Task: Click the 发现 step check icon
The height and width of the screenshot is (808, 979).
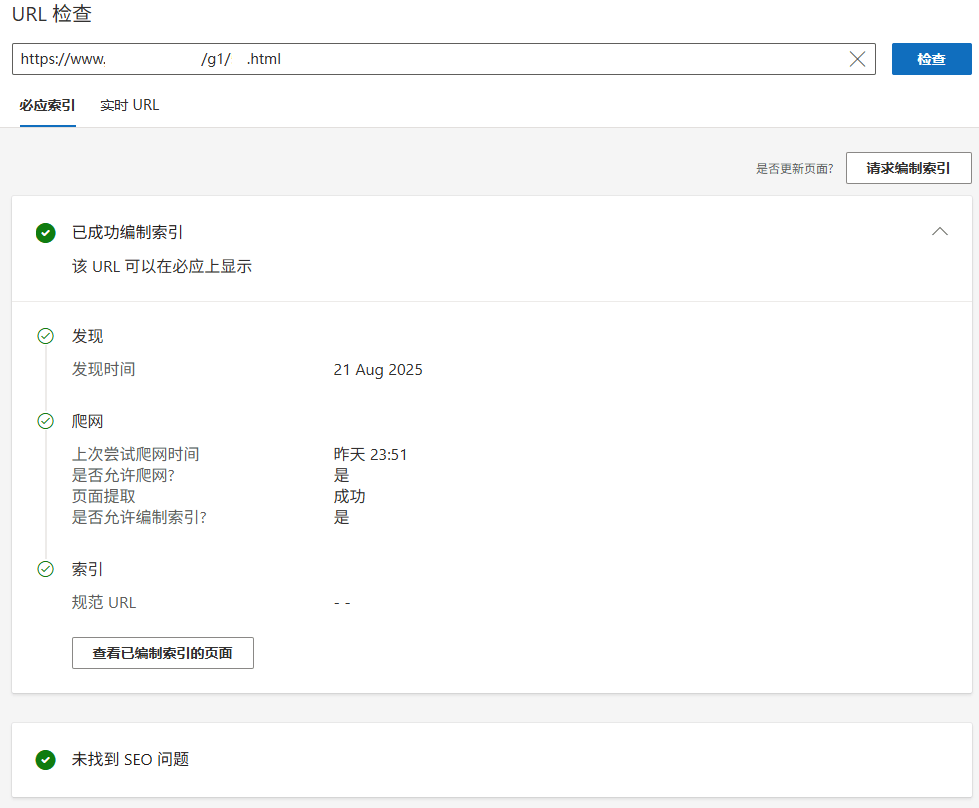Action: (x=45, y=336)
